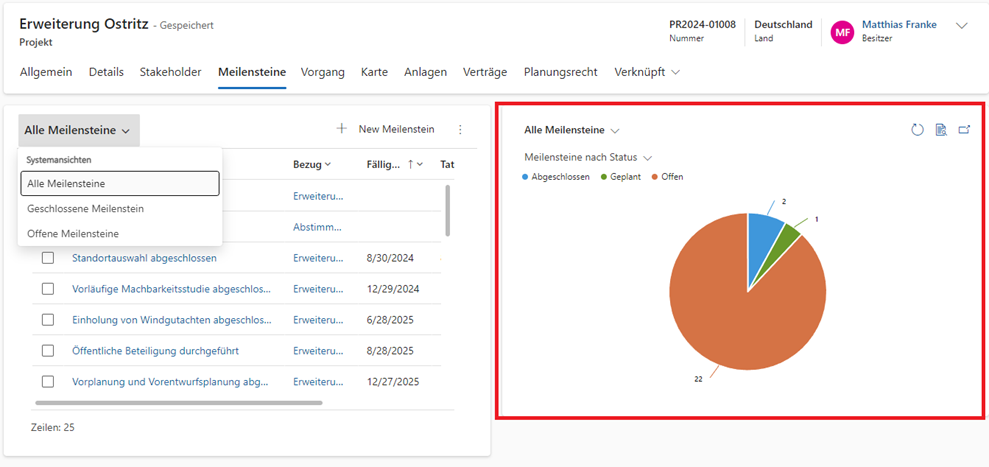The width and height of the screenshot is (989, 467).
Task: Expand the chart to full view
Action: tap(964, 130)
